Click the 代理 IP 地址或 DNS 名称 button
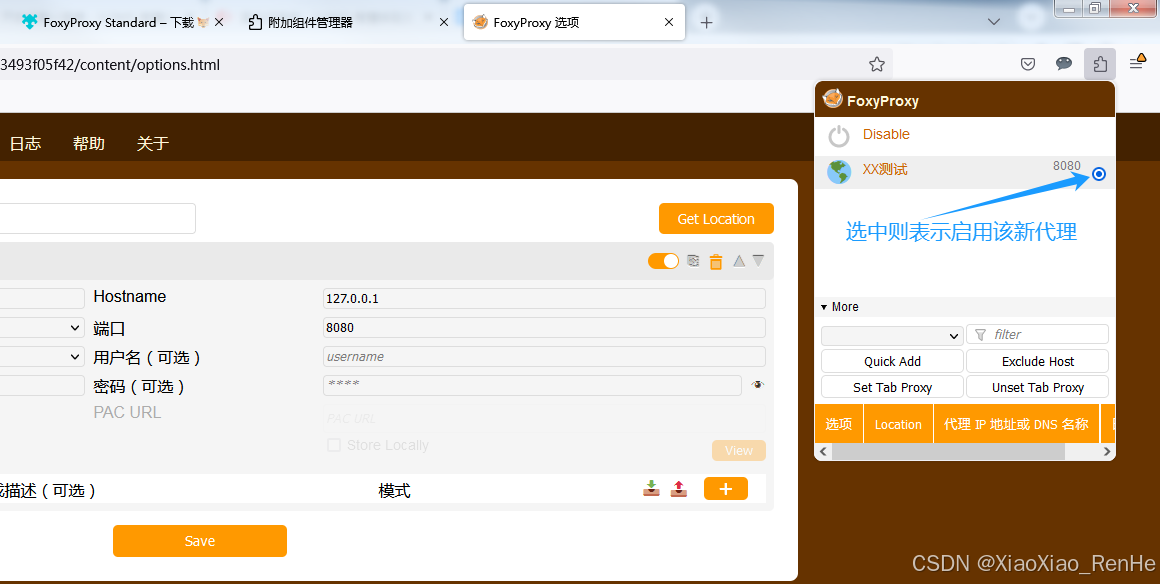 1016,424
